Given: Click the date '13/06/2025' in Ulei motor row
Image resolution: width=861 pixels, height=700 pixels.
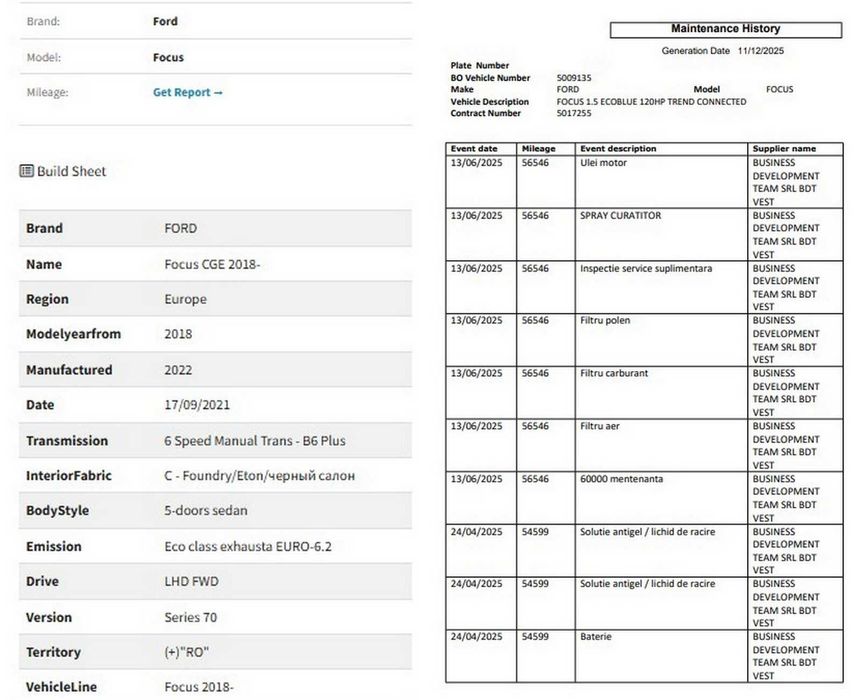Looking at the screenshot, I should [476, 163].
